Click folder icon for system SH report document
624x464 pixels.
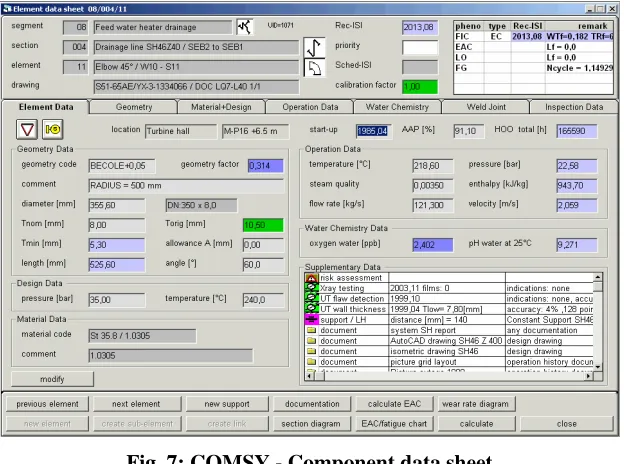tap(311, 330)
